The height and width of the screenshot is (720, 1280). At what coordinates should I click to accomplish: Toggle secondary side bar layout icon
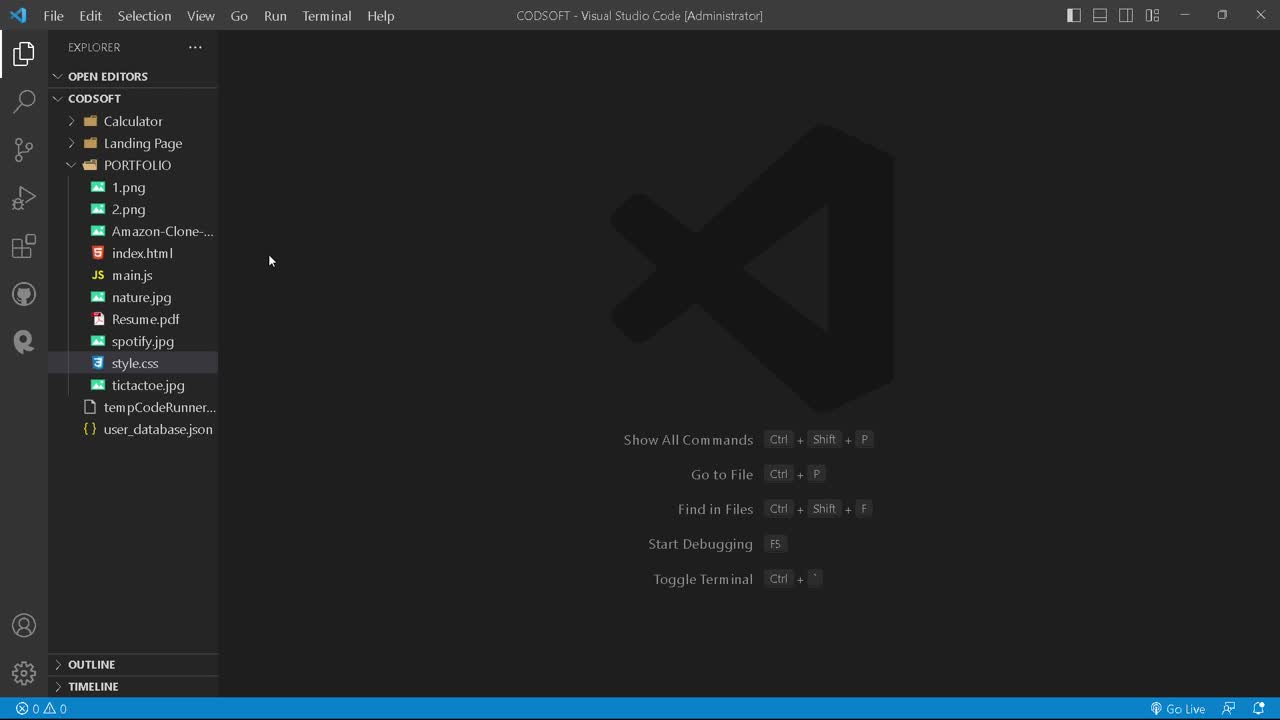1126,15
